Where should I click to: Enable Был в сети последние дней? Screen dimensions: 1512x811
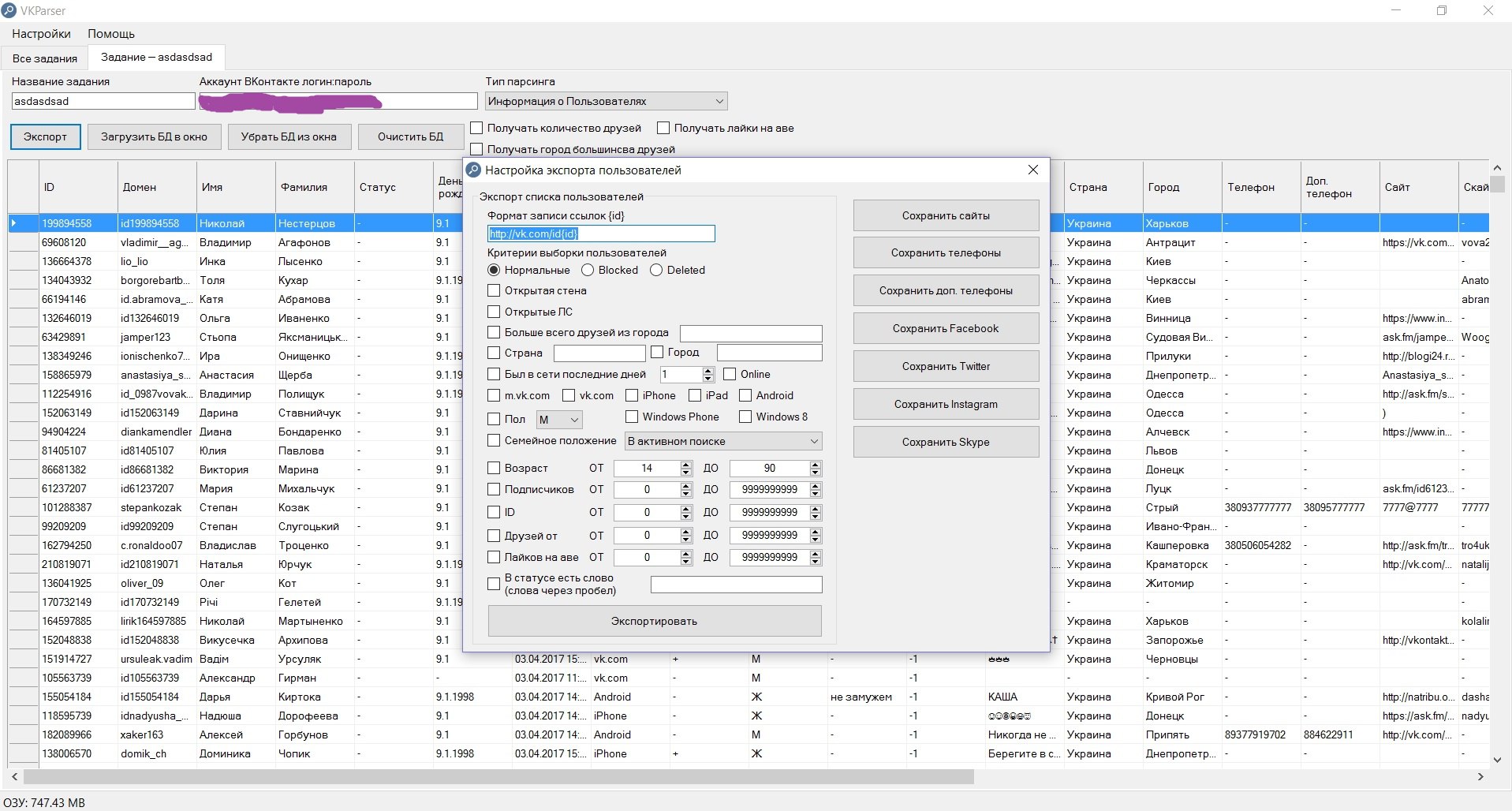point(494,374)
